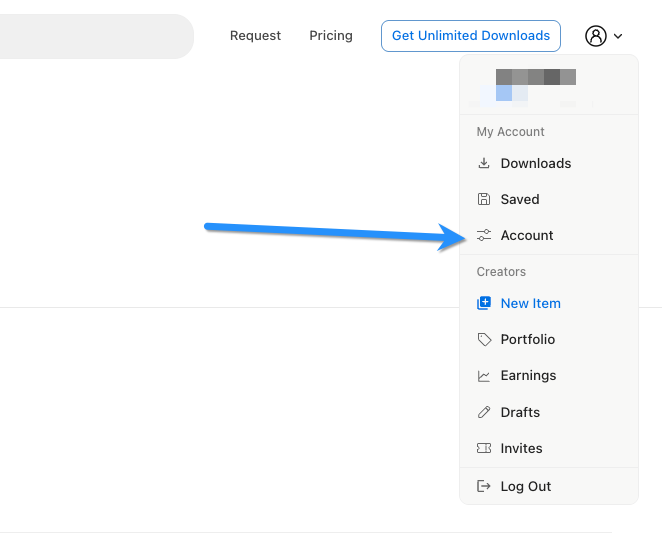Click the Log Out exit icon
Screen dimensions: 662x549
(x=484, y=486)
